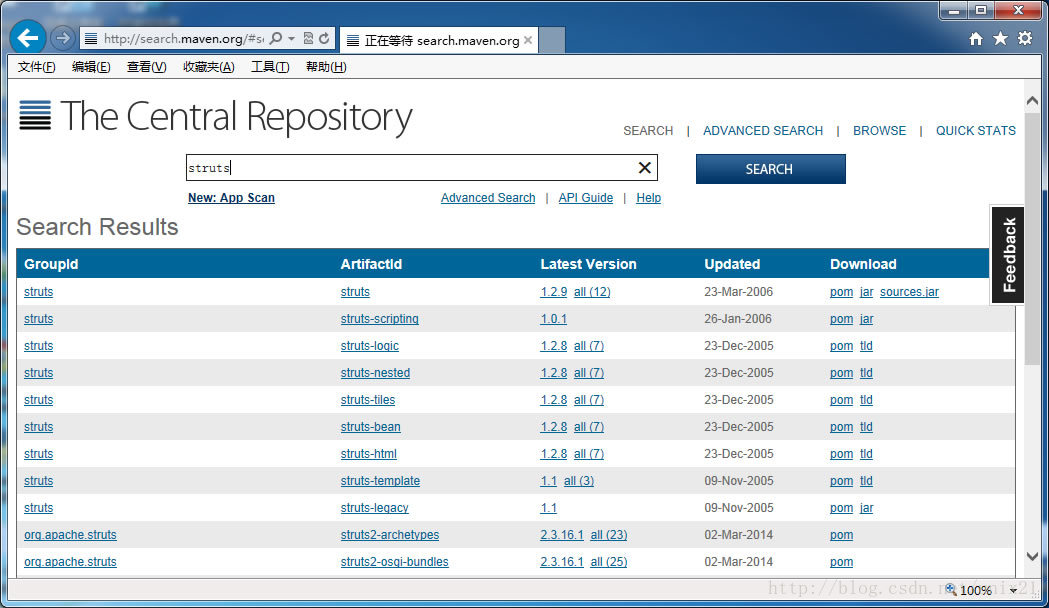Click the browser forward arrow button
Image resolution: width=1049 pixels, height=608 pixels.
pos(62,38)
